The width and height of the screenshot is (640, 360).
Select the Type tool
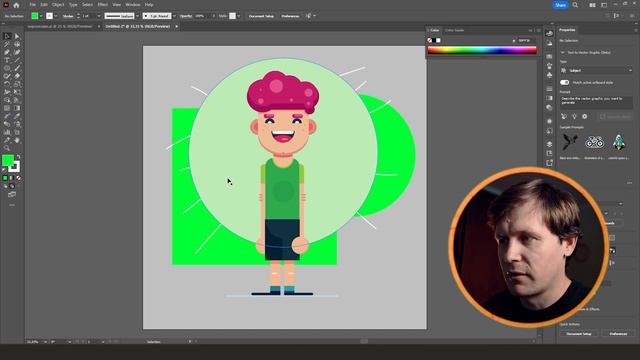7,60
